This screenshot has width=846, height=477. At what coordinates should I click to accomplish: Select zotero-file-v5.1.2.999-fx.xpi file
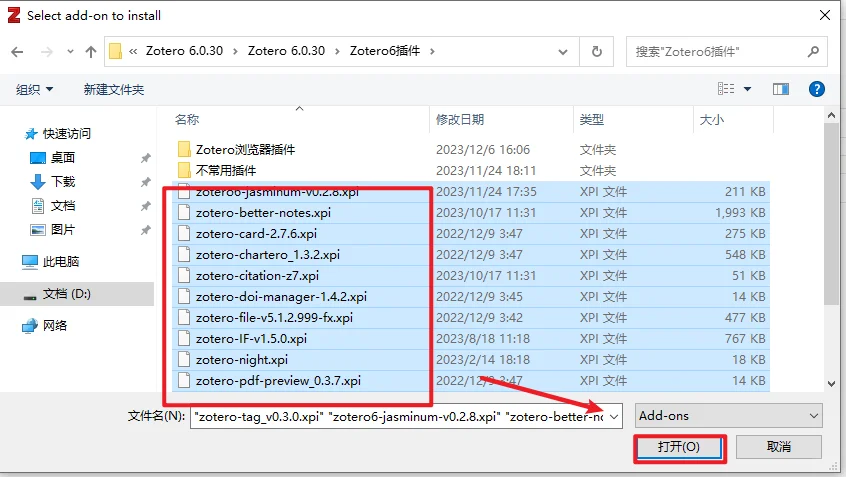click(x=274, y=318)
